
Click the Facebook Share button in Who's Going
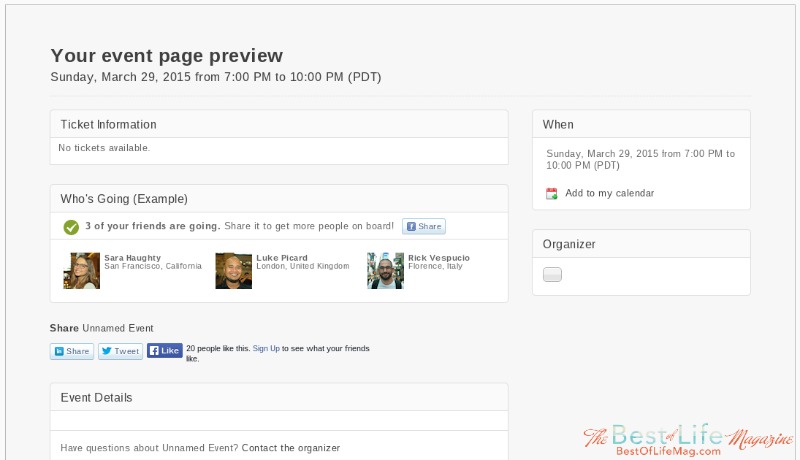point(423,226)
